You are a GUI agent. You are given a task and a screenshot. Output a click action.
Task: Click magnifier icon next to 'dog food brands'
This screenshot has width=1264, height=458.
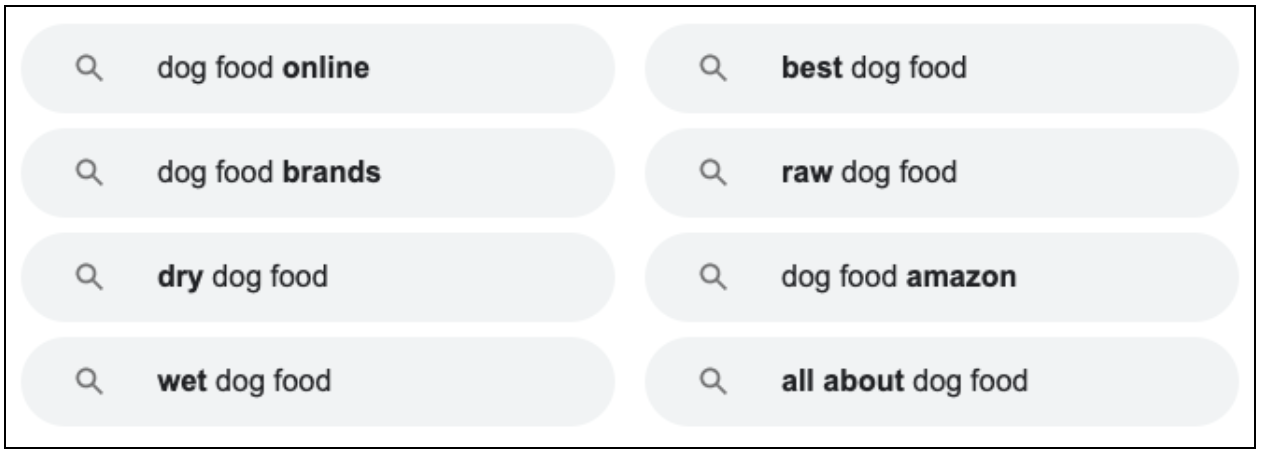coord(88,173)
